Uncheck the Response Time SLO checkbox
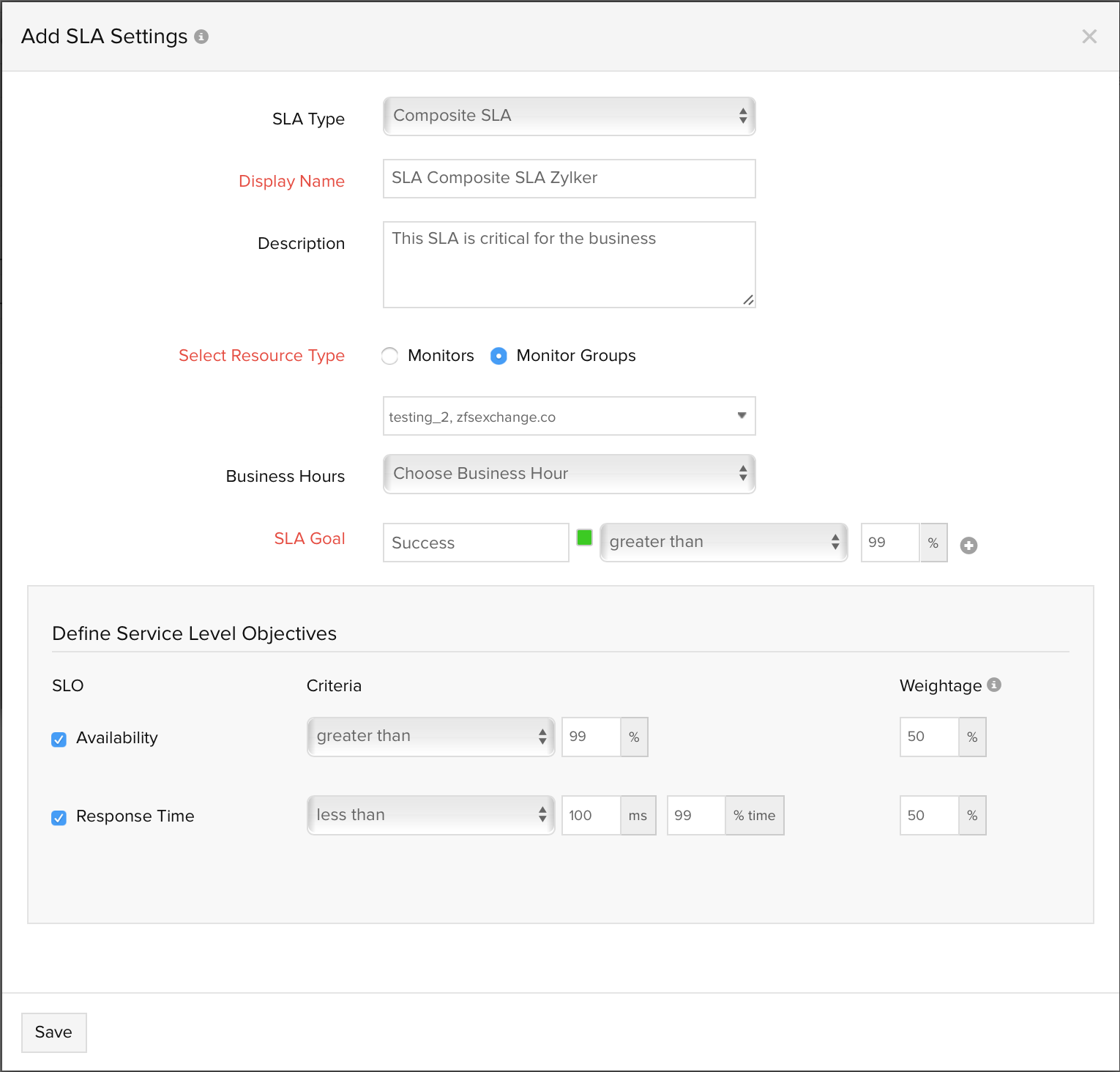The height and width of the screenshot is (1072, 1120). (59, 818)
